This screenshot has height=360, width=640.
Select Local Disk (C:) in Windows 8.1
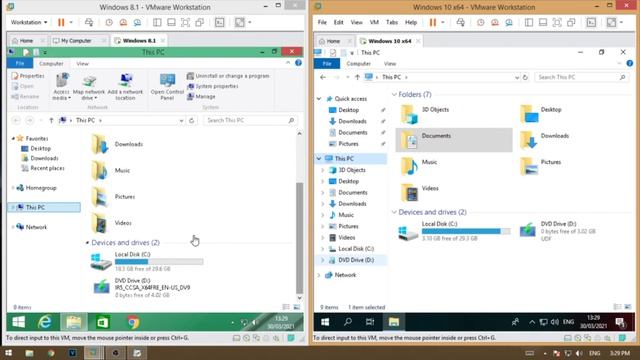click(x=147, y=261)
